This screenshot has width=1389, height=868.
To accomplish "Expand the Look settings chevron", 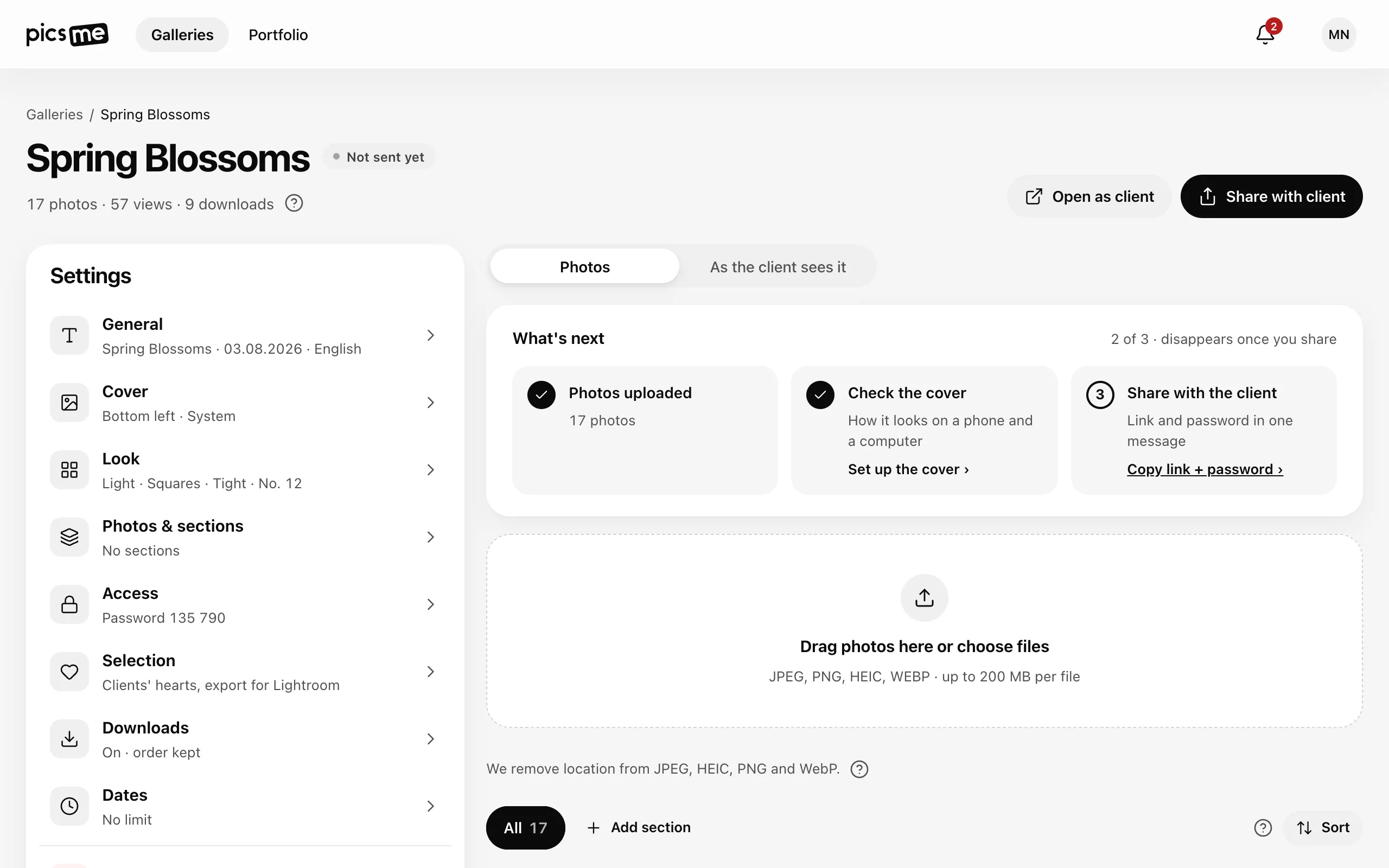I will (430, 470).
